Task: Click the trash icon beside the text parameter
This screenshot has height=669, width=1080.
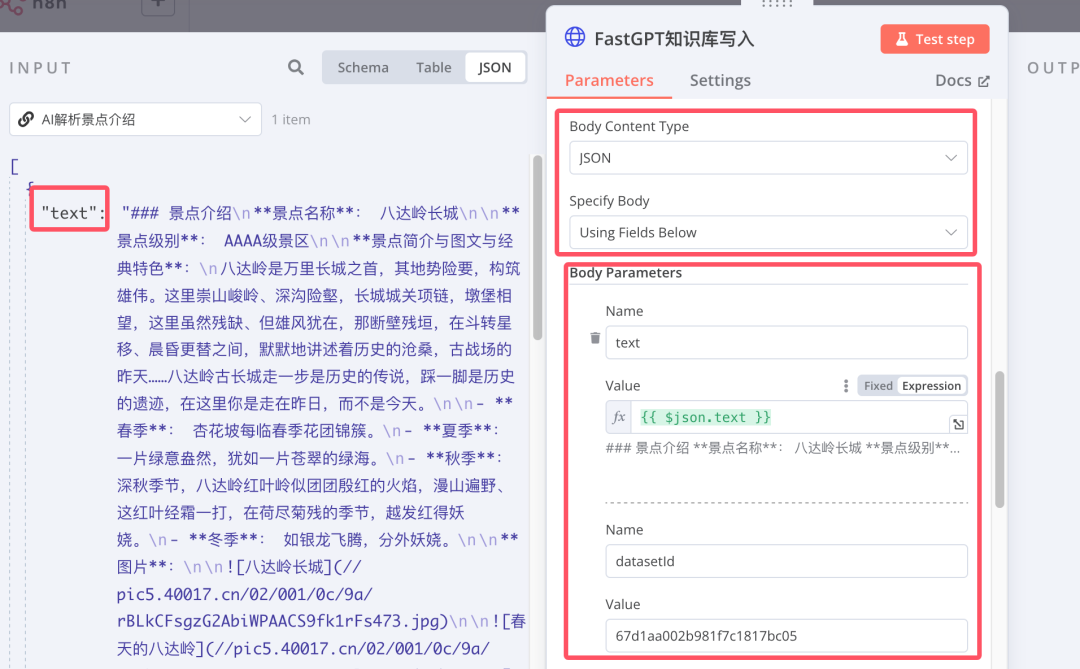Action: 595,338
